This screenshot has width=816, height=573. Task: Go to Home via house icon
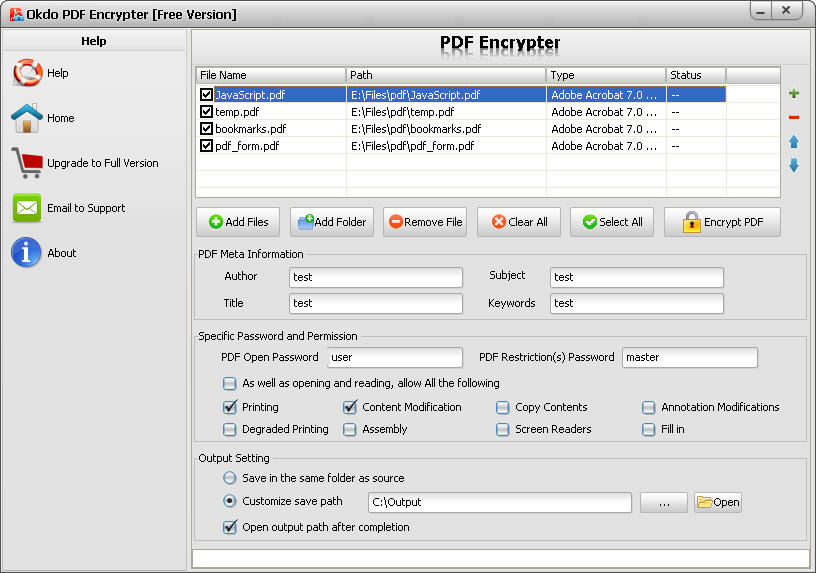point(27,118)
